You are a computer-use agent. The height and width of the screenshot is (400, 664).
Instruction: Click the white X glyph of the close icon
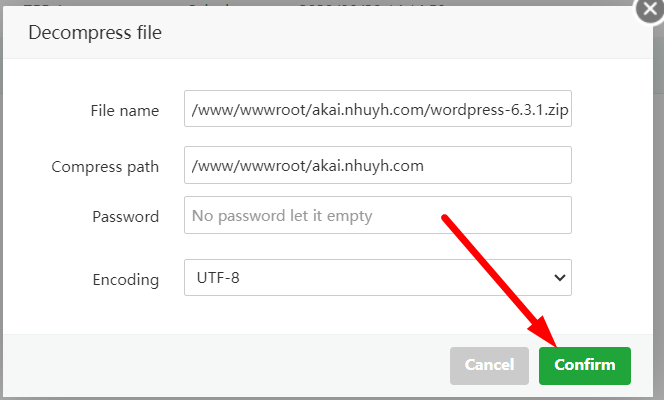tap(650, 8)
